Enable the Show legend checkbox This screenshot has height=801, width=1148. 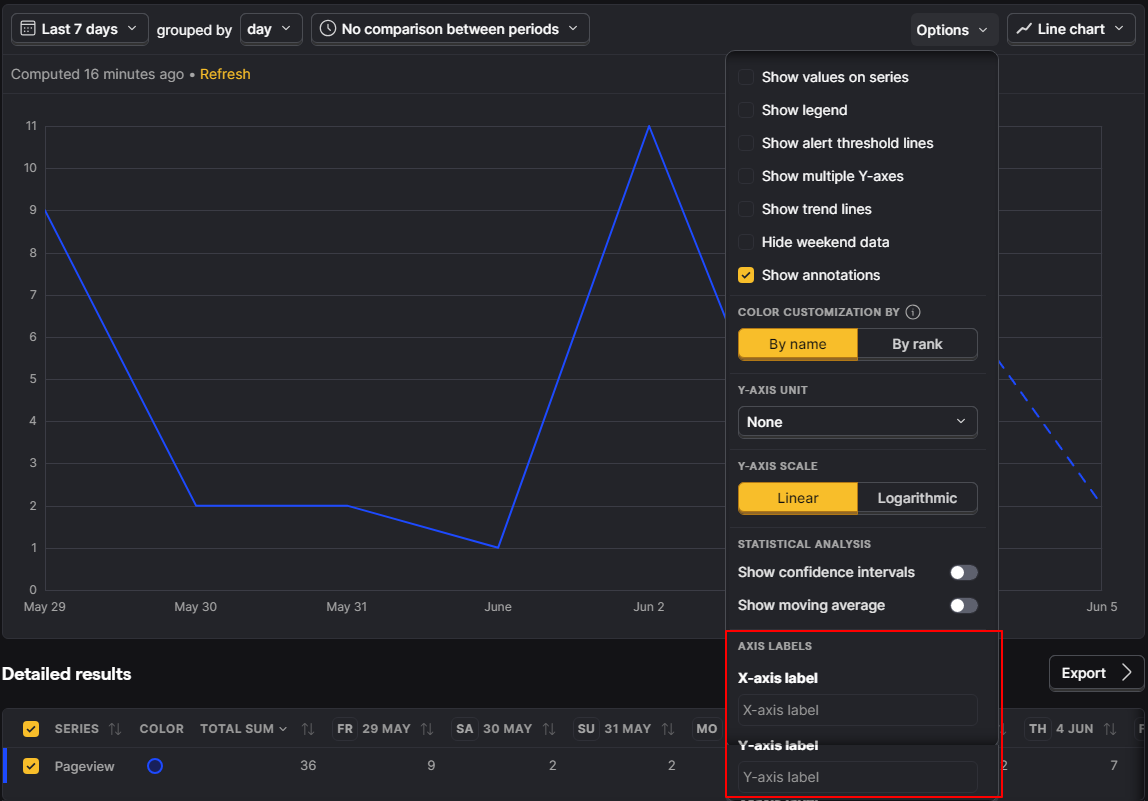pos(746,110)
